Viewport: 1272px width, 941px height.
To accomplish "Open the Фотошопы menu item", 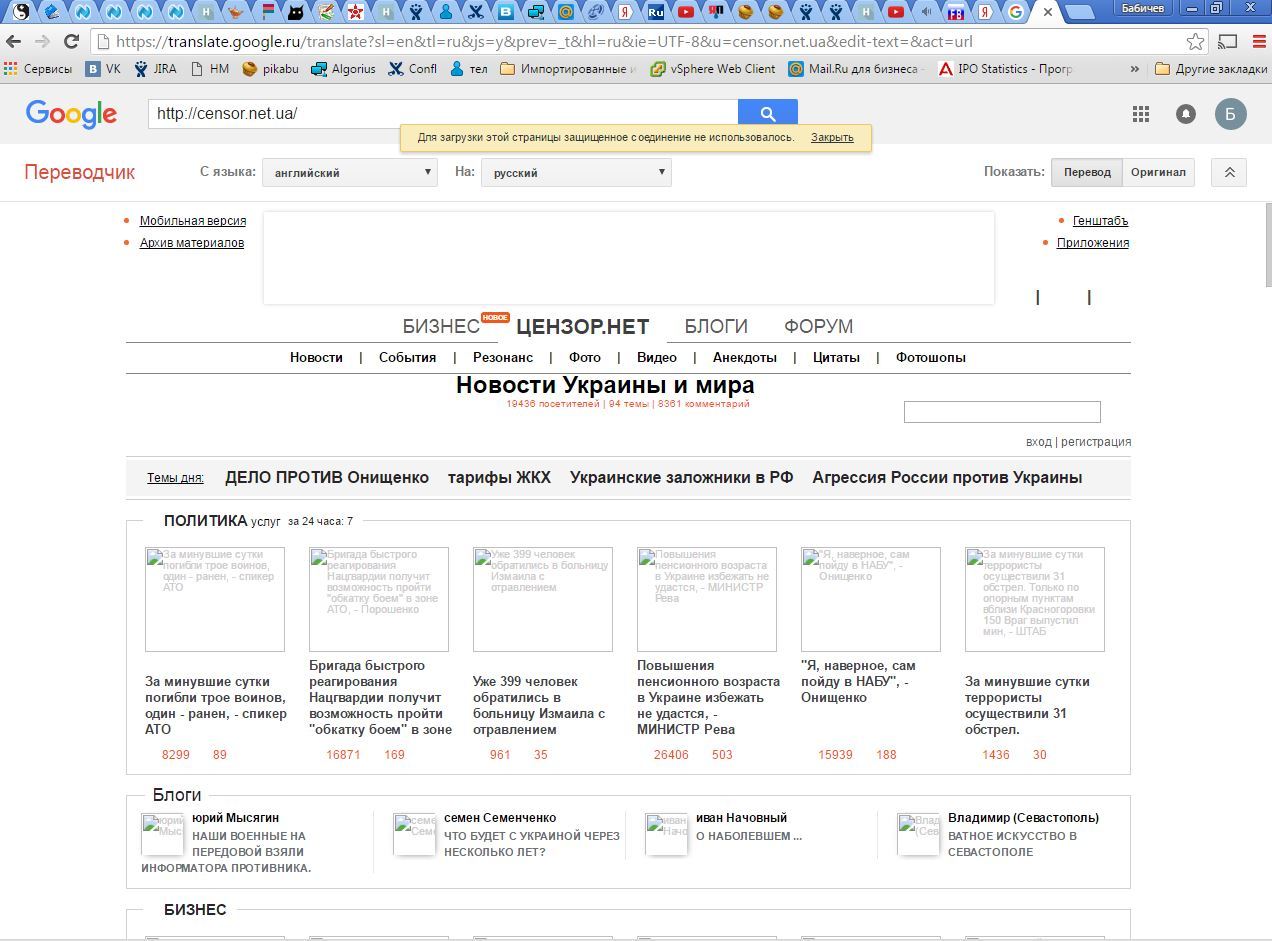I will click(931, 357).
